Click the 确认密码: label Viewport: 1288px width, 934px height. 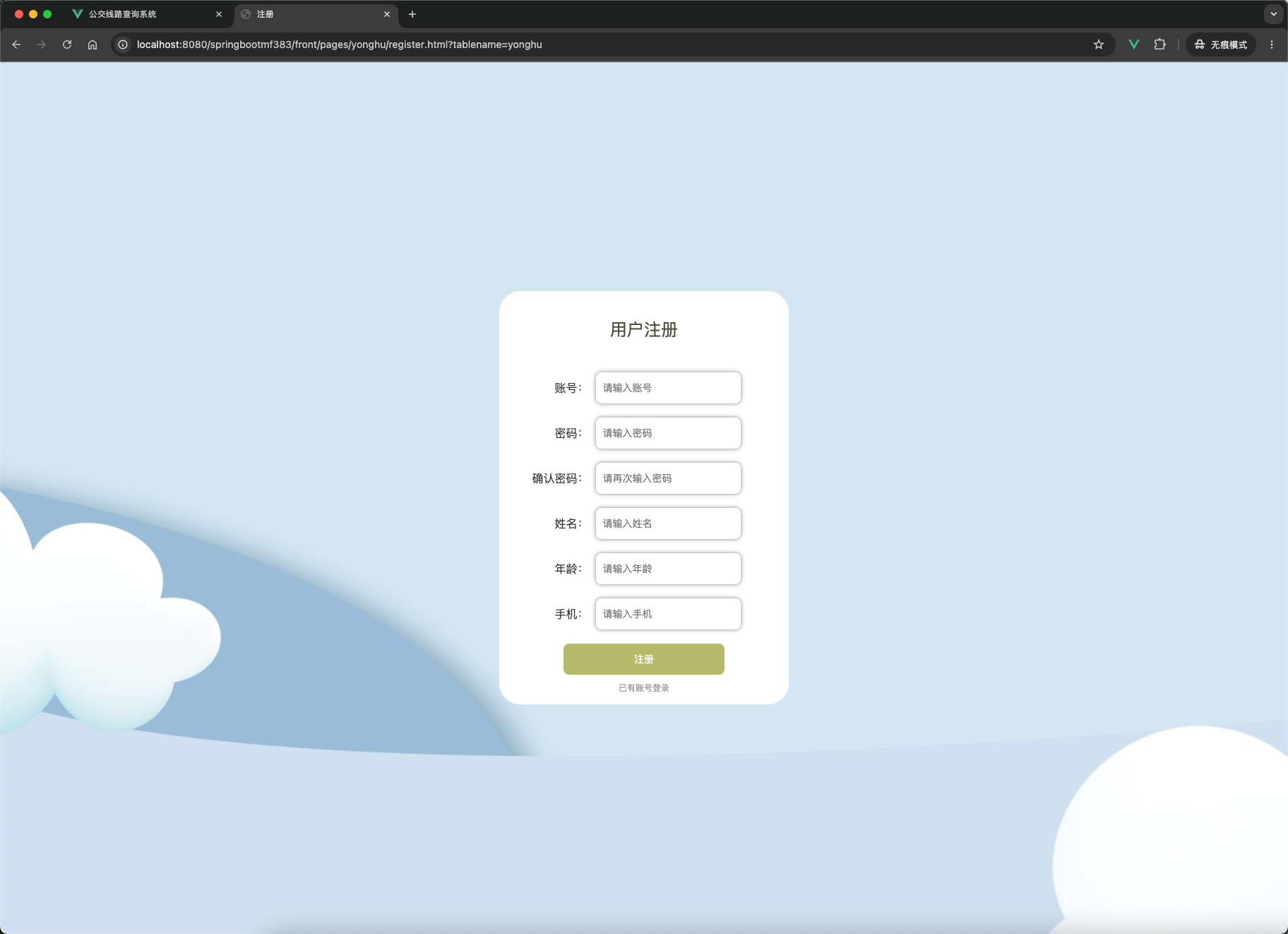557,478
